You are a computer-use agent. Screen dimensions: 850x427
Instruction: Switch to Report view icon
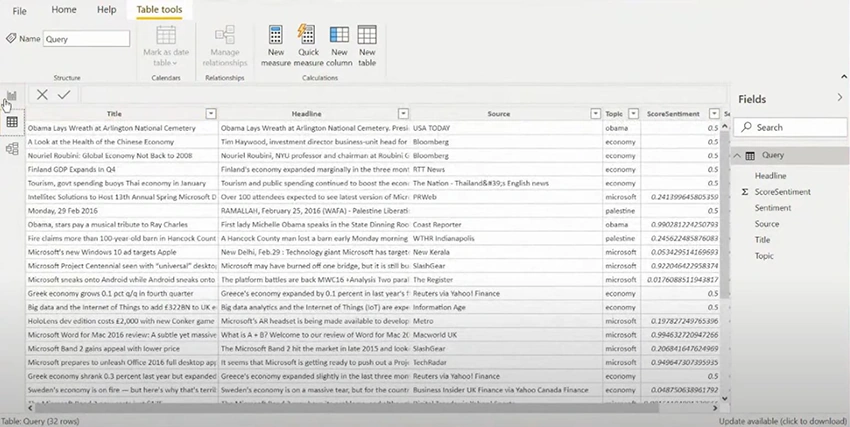click(x=12, y=96)
